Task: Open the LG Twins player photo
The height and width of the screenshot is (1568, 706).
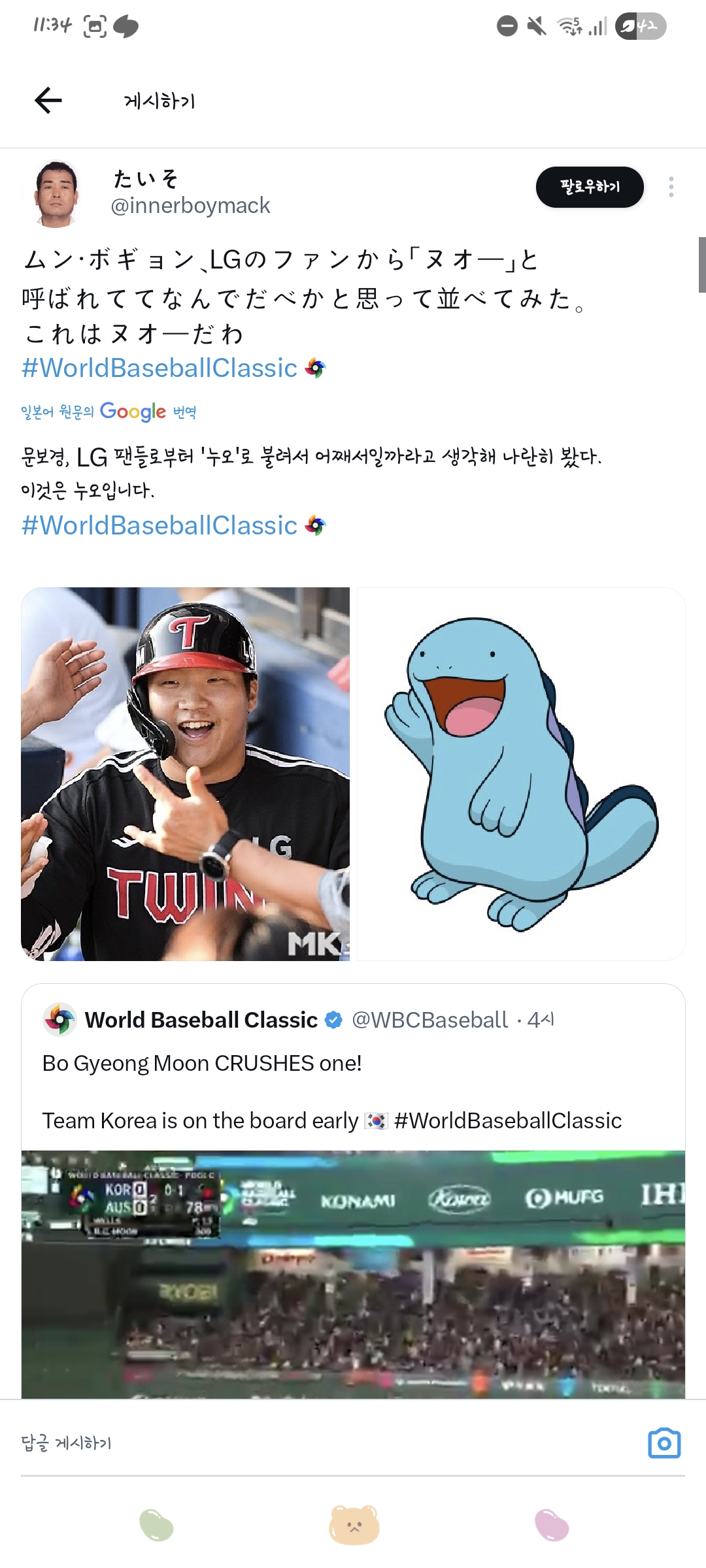Action: pos(186,774)
